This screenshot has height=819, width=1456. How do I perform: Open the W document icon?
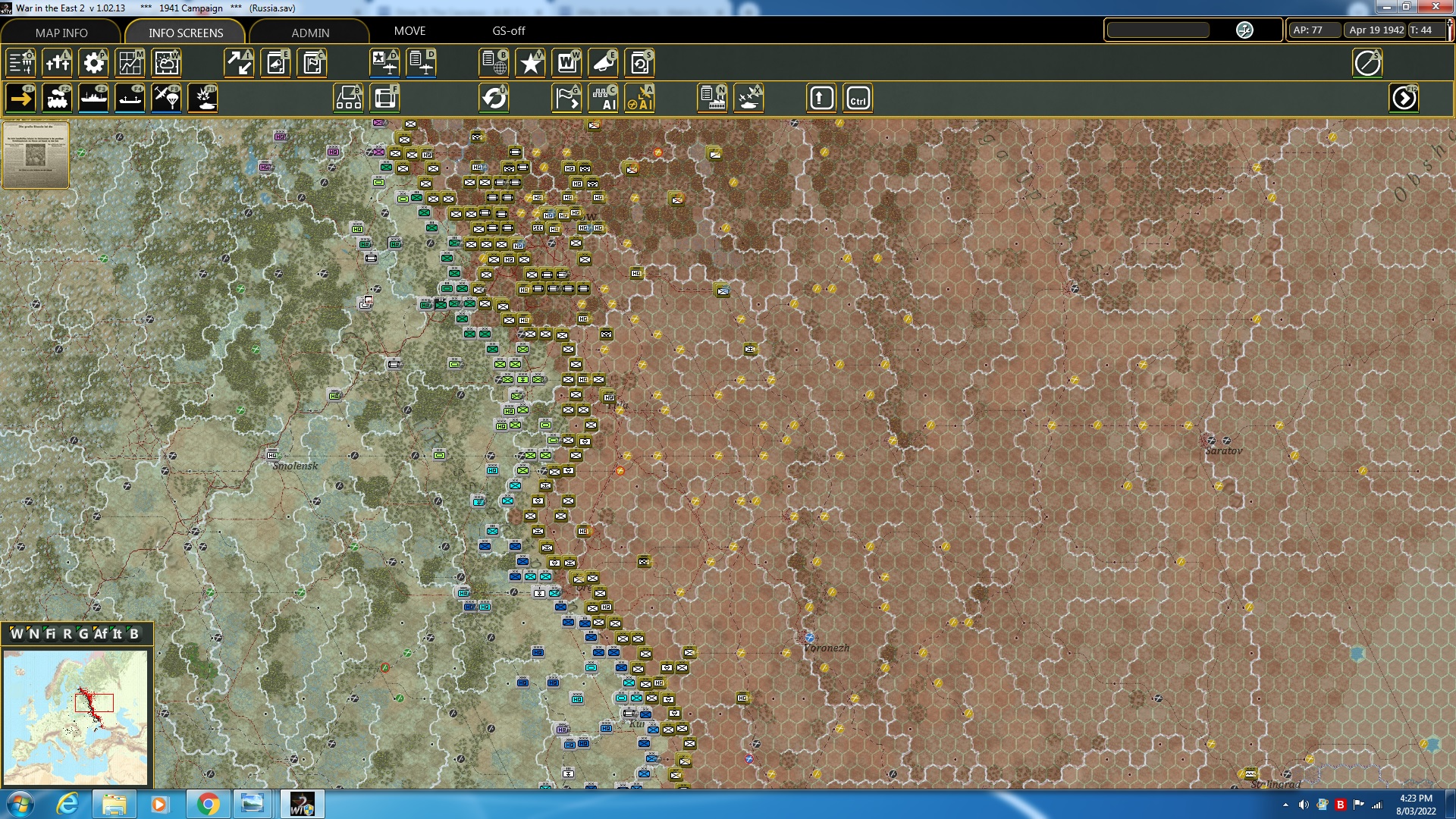566,63
